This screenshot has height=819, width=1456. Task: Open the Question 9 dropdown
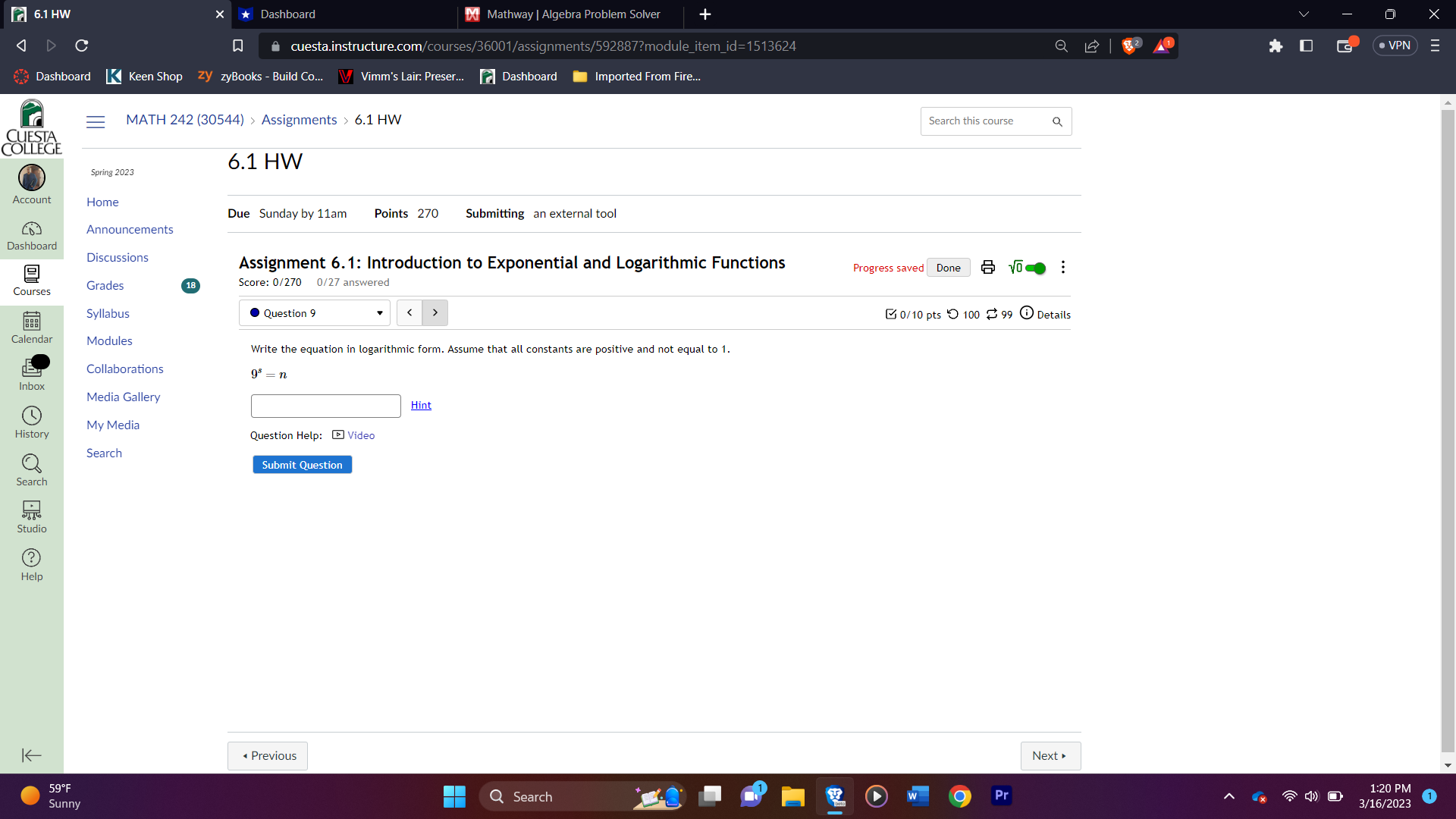point(314,312)
